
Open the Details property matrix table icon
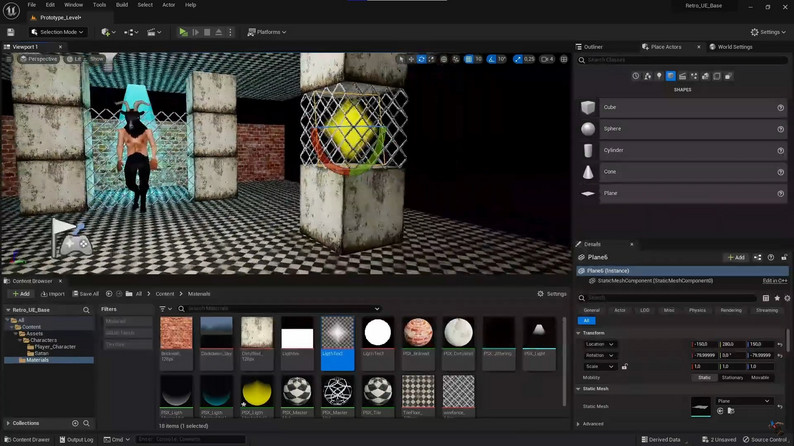pyautogui.click(x=766, y=298)
